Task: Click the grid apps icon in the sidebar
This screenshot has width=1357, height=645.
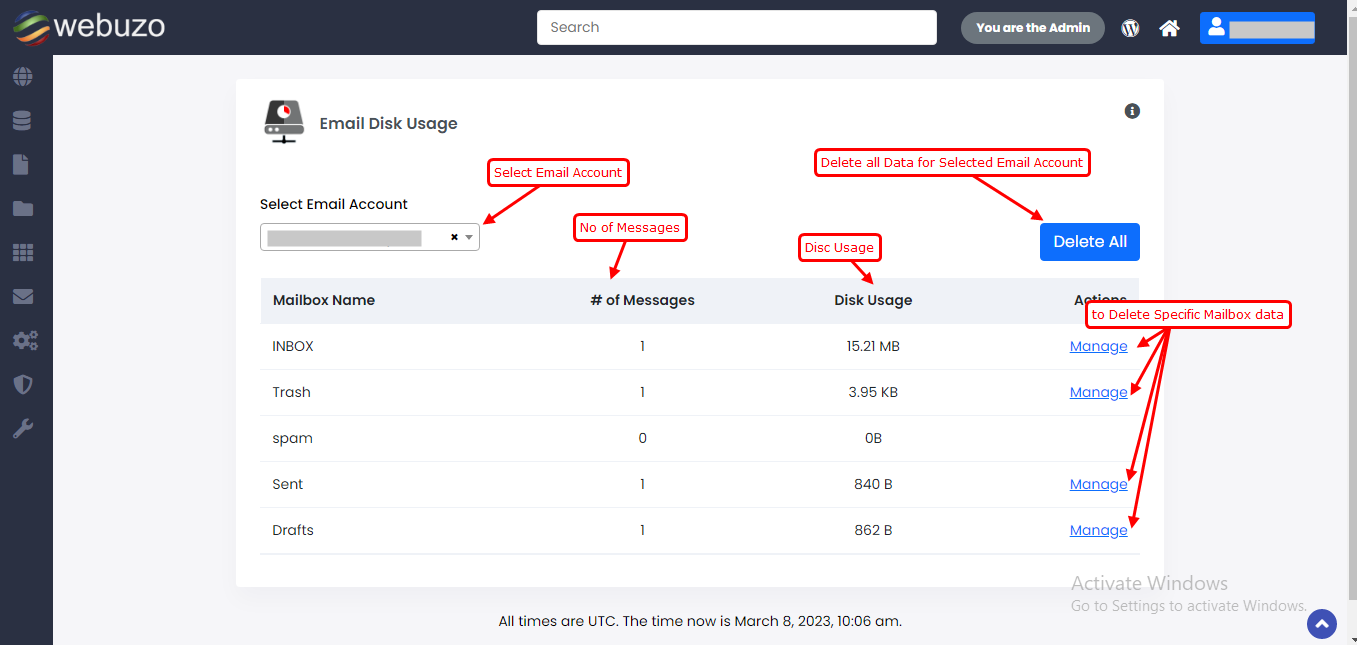Action: pyautogui.click(x=22, y=253)
